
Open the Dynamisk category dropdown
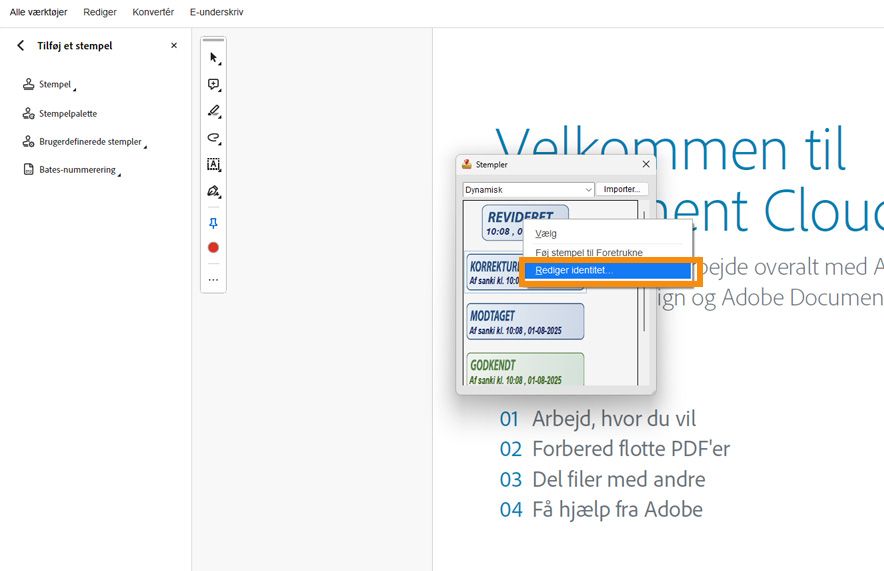point(528,190)
